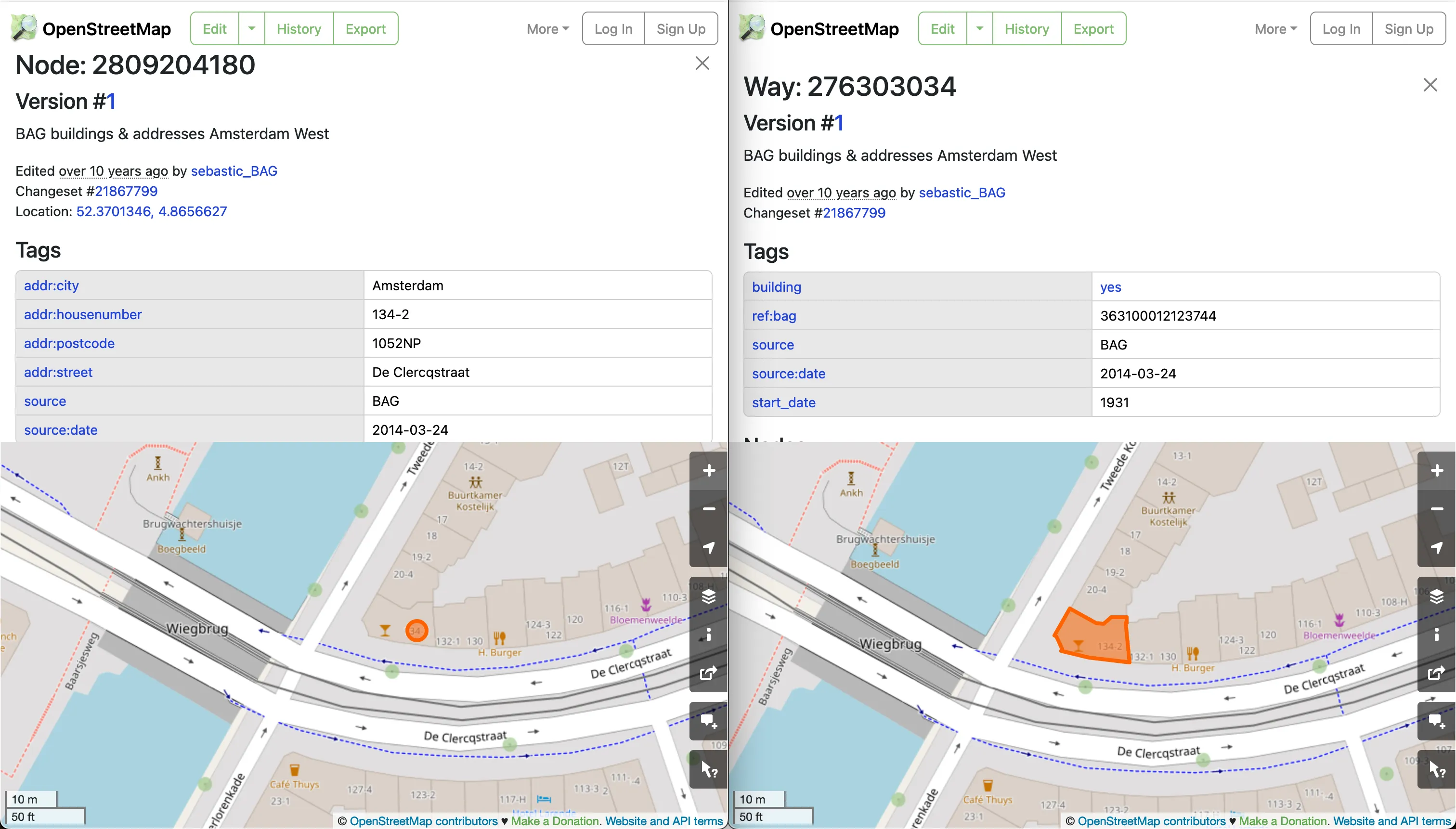The image size is (1456, 829).
Task: Click the sebastic_BAG contributor link left
Action: click(x=234, y=170)
